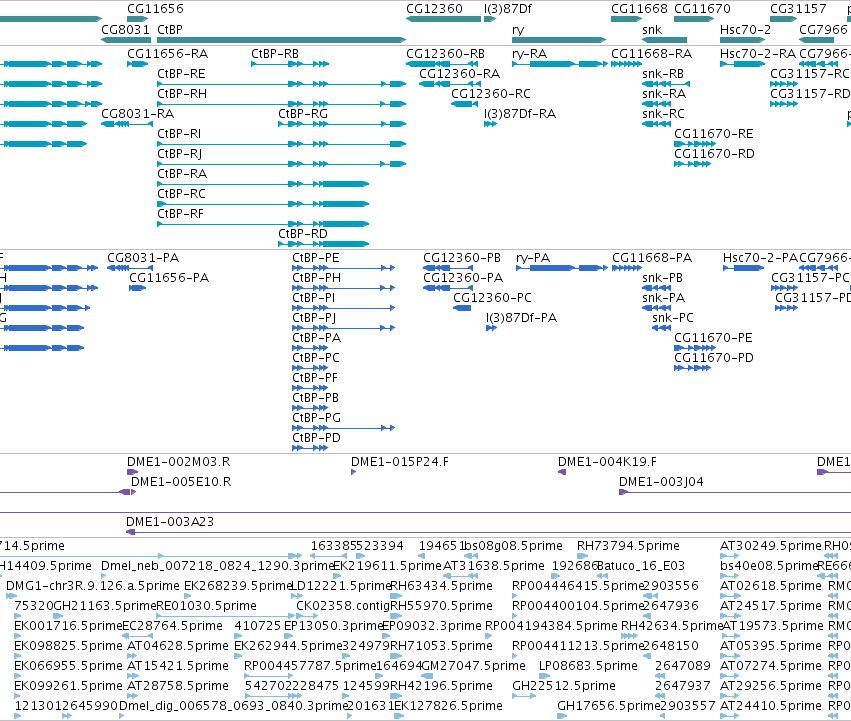Click the CG11668-PA protein label
This screenshot has width=851, height=721.
(652, 258)
